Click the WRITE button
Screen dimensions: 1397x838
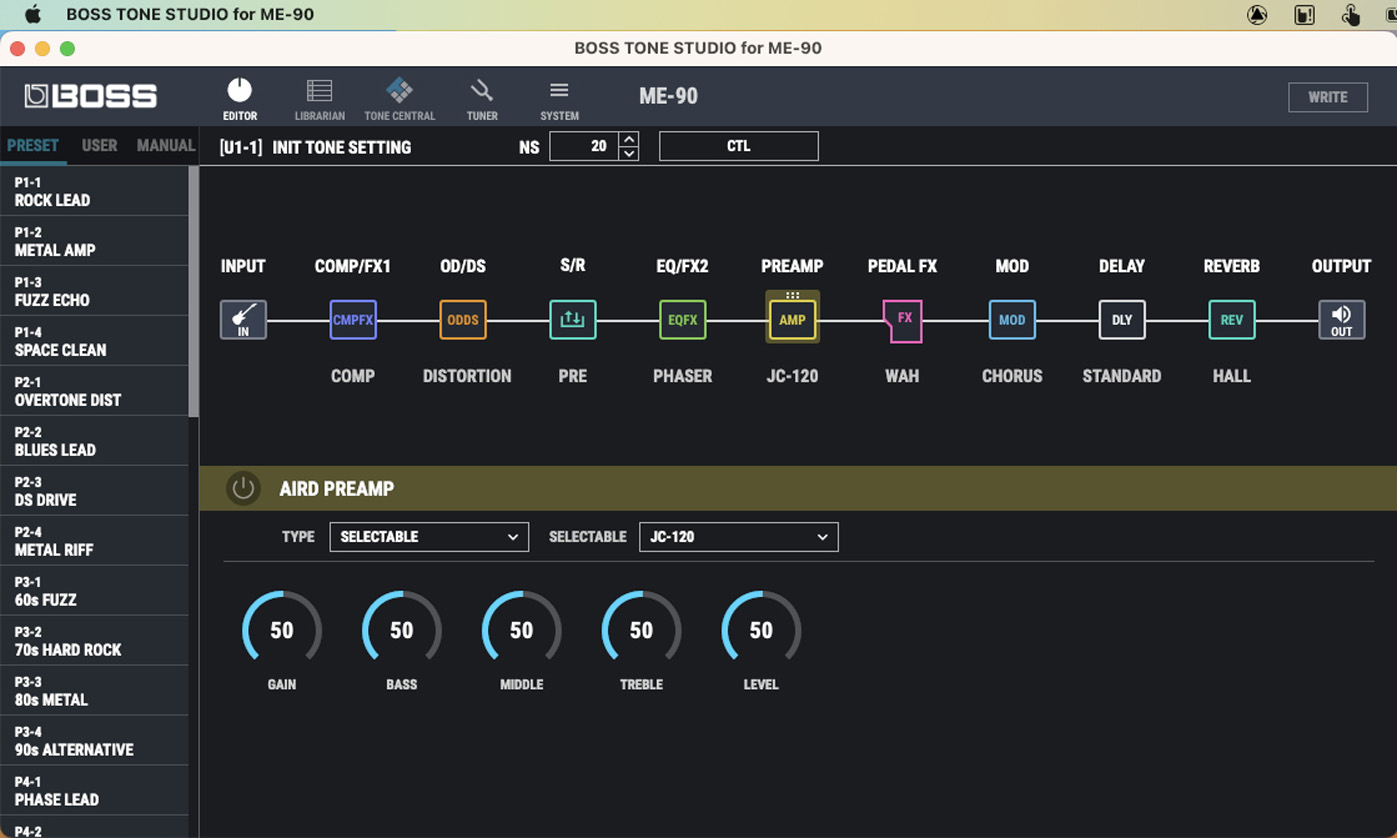click(1328, 97)
